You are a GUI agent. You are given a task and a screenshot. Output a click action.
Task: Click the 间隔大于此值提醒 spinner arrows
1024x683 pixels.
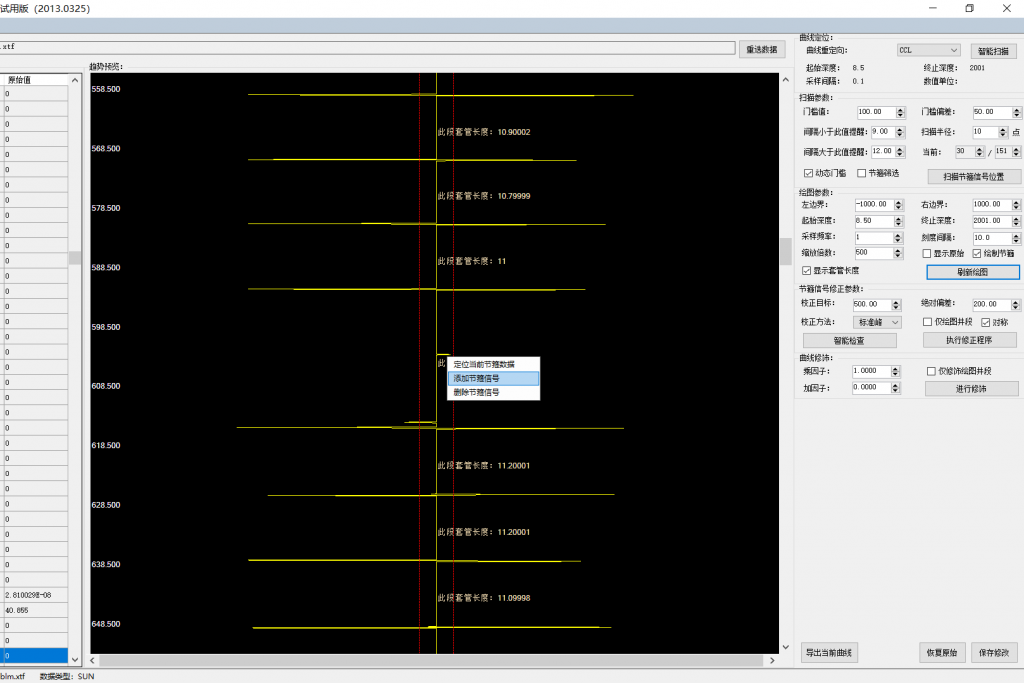(x=900, y=151)
